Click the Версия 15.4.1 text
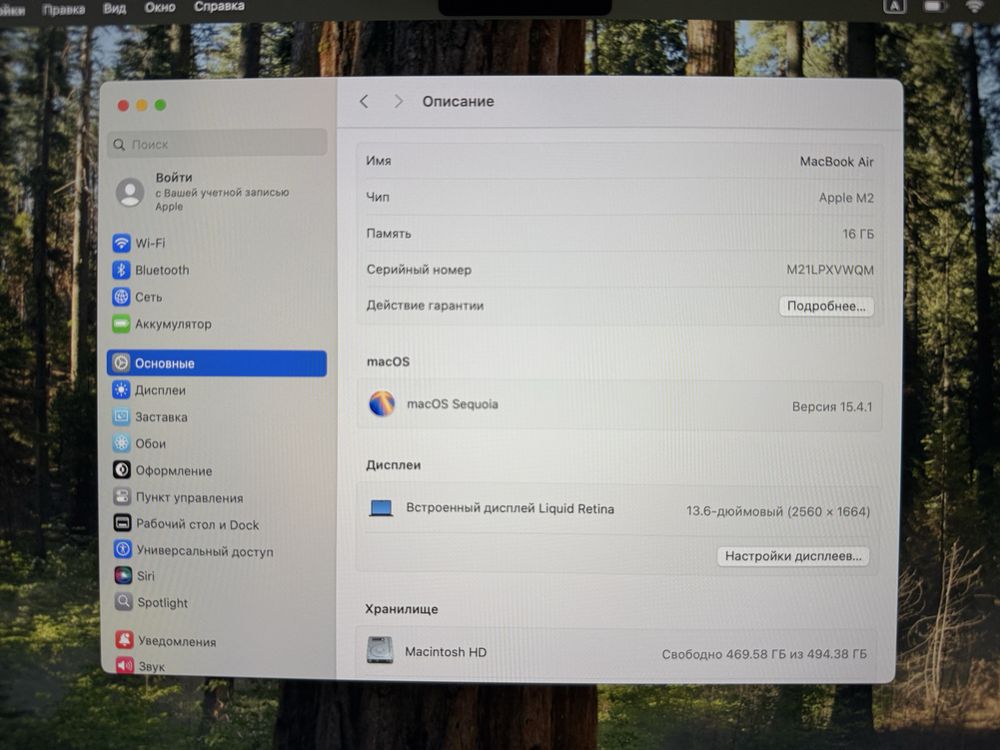Viewport: 1000px width, 750px height. 832,406
